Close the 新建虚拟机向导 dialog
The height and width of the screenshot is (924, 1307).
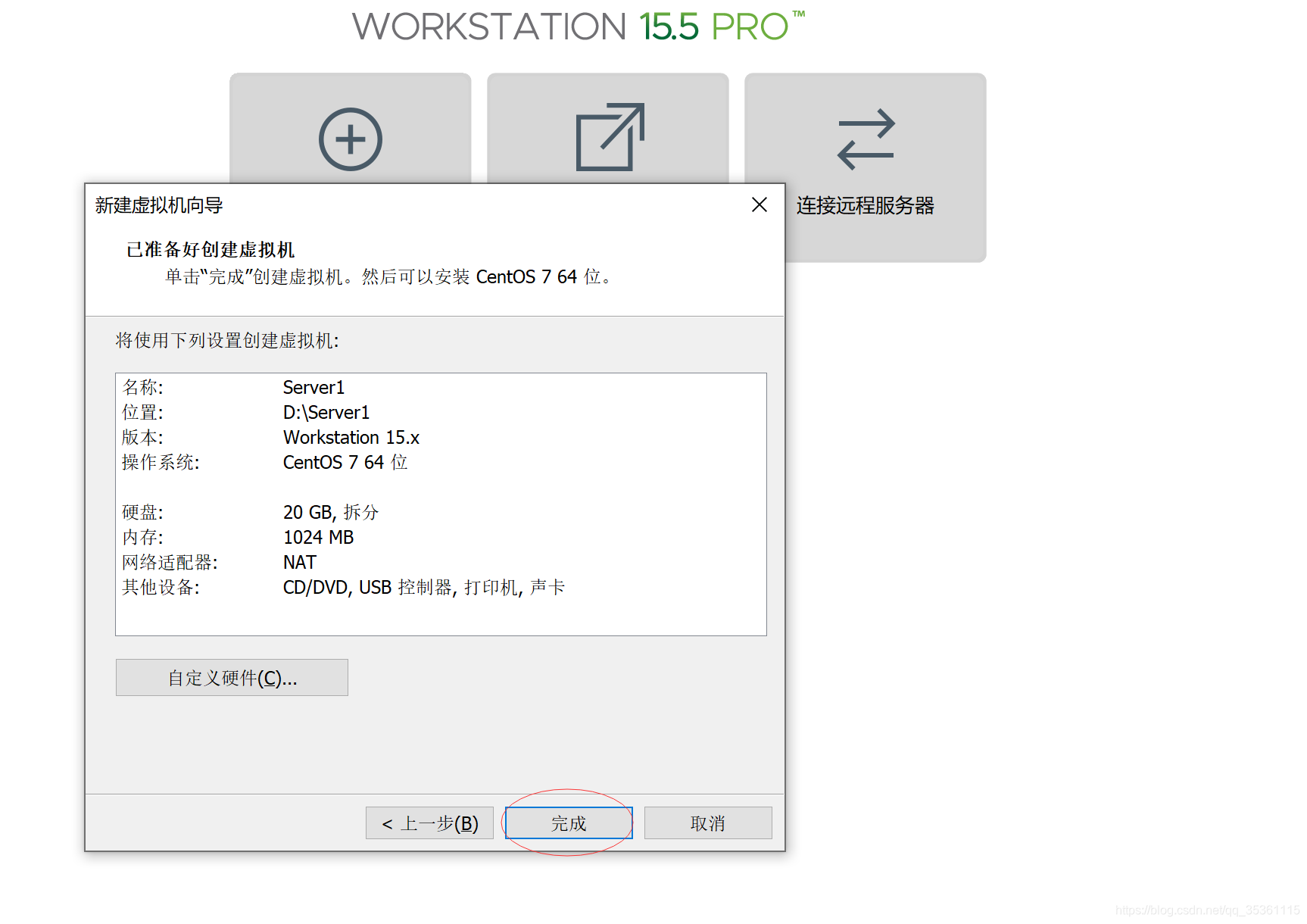760,204
